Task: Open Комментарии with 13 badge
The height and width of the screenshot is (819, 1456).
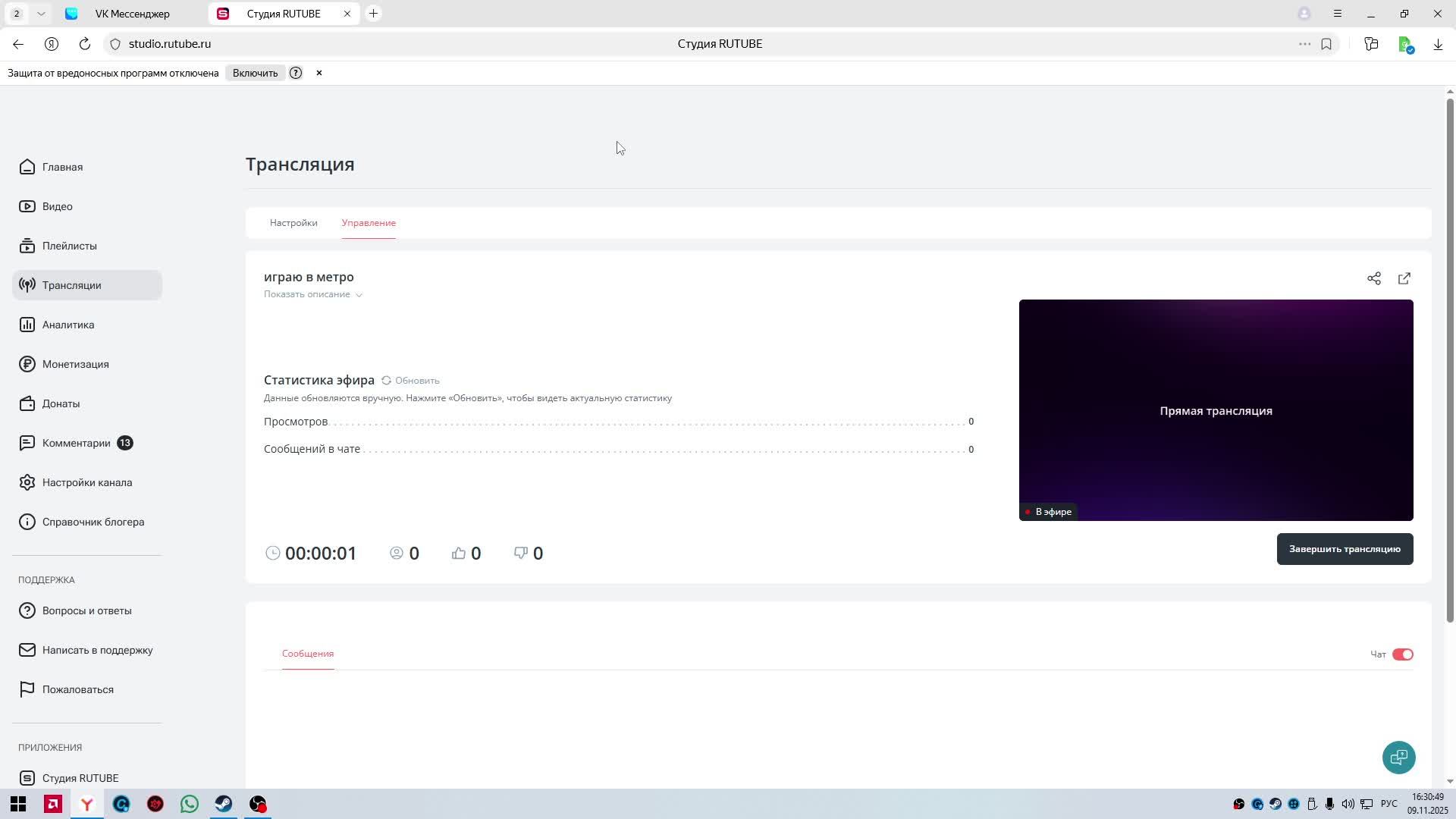Action: pyautogui.click(x=76, y=443)
